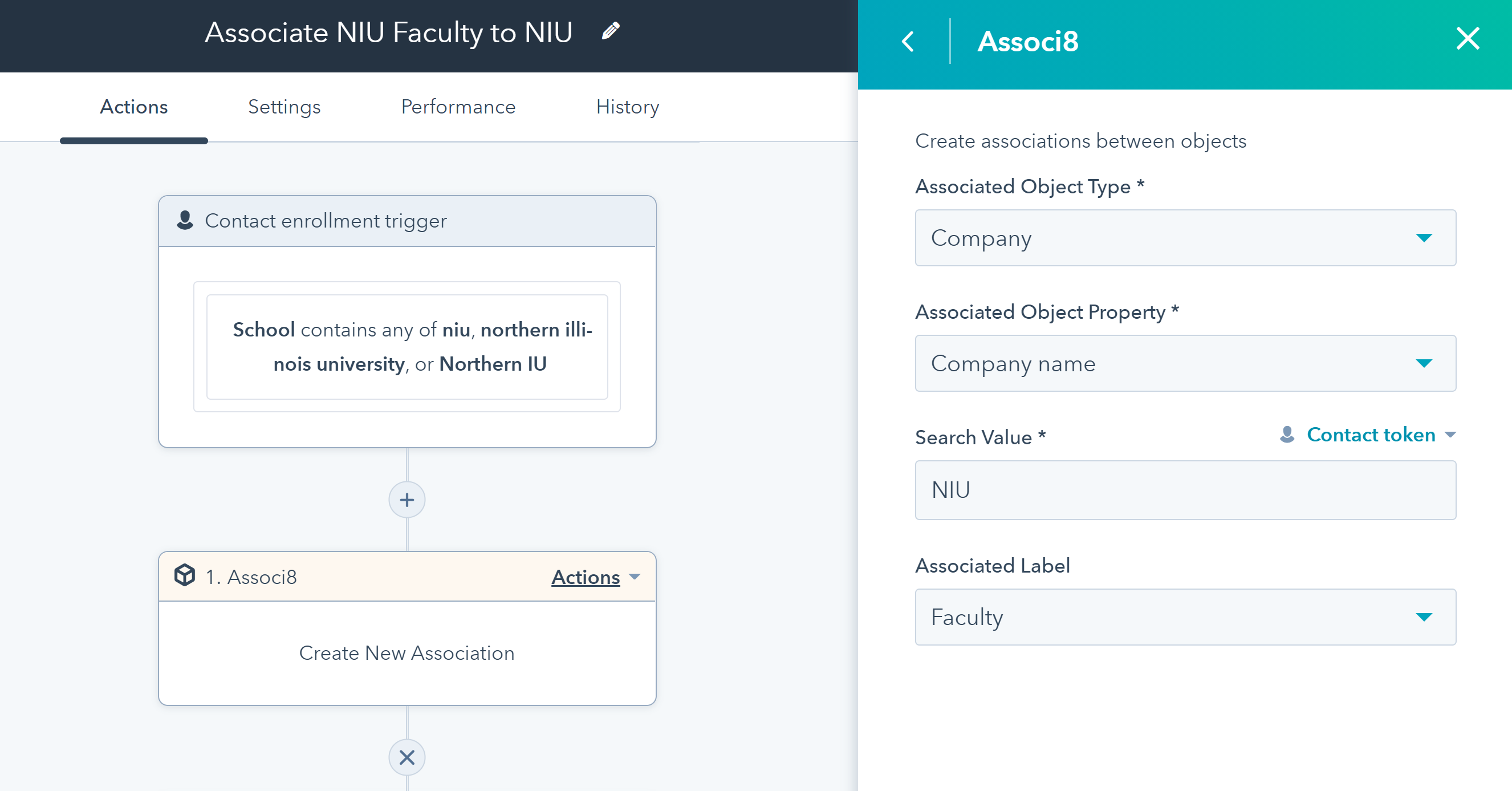Open the History tab
The height and width of the screenshot is (791, 1512).
[628, 107]
